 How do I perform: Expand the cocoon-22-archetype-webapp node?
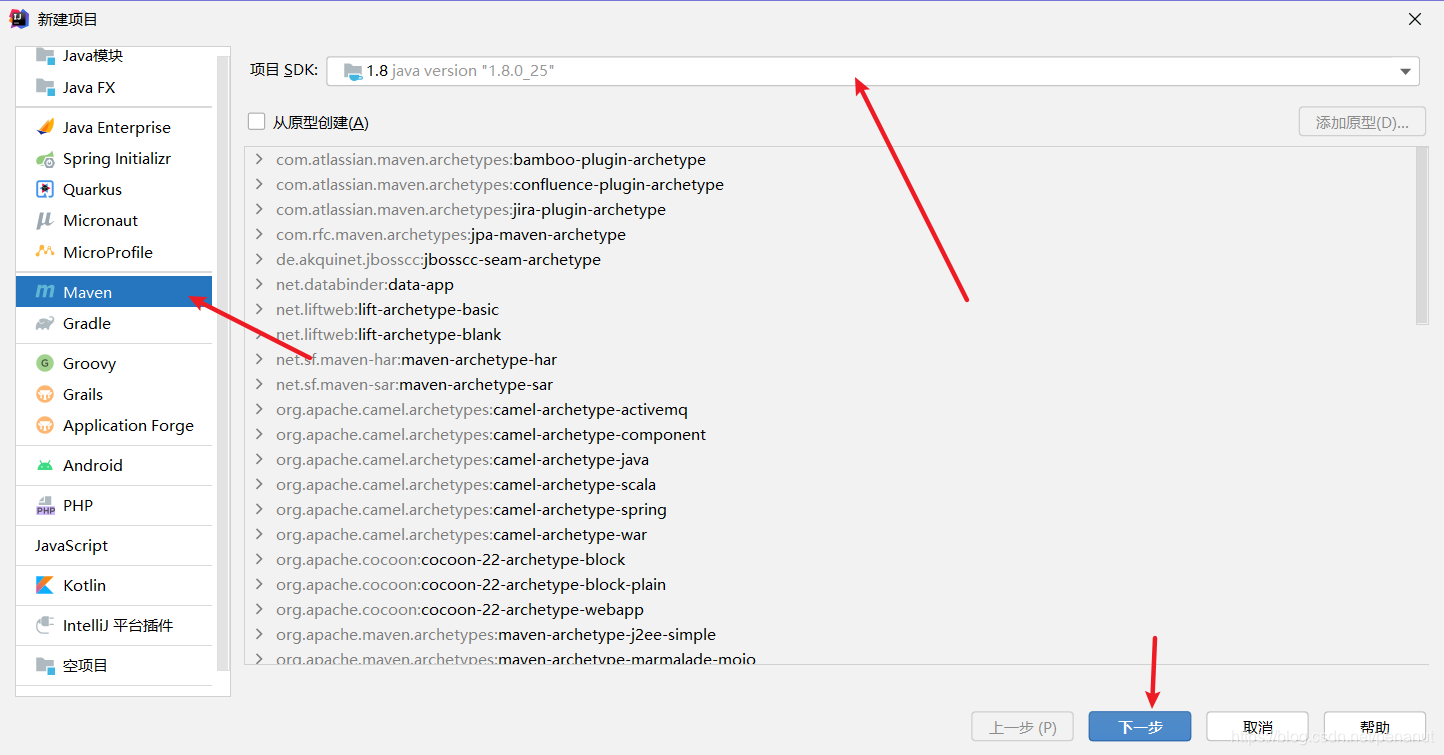259,609
